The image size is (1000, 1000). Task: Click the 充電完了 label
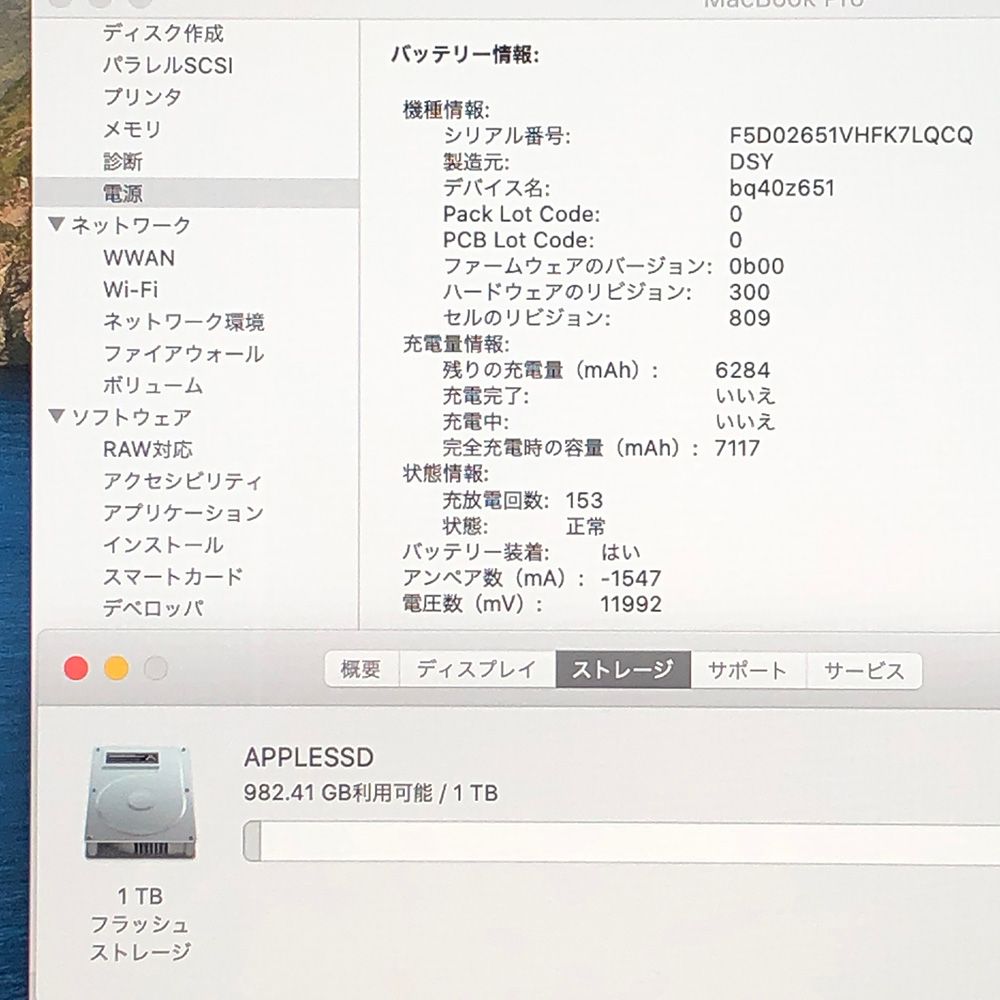click(x=485, y=395)
